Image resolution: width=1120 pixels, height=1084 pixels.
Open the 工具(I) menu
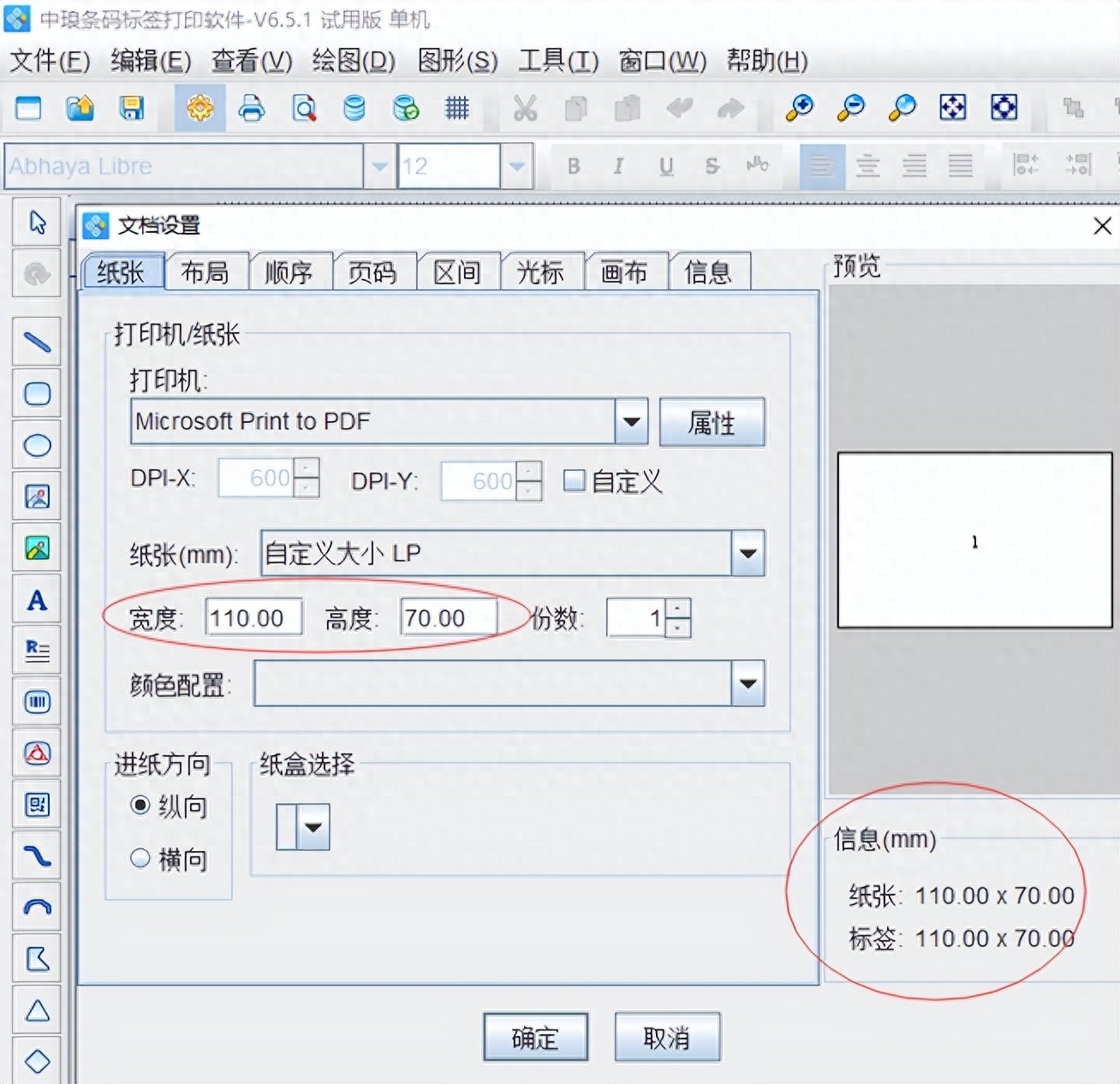click(x=556, y=61)
